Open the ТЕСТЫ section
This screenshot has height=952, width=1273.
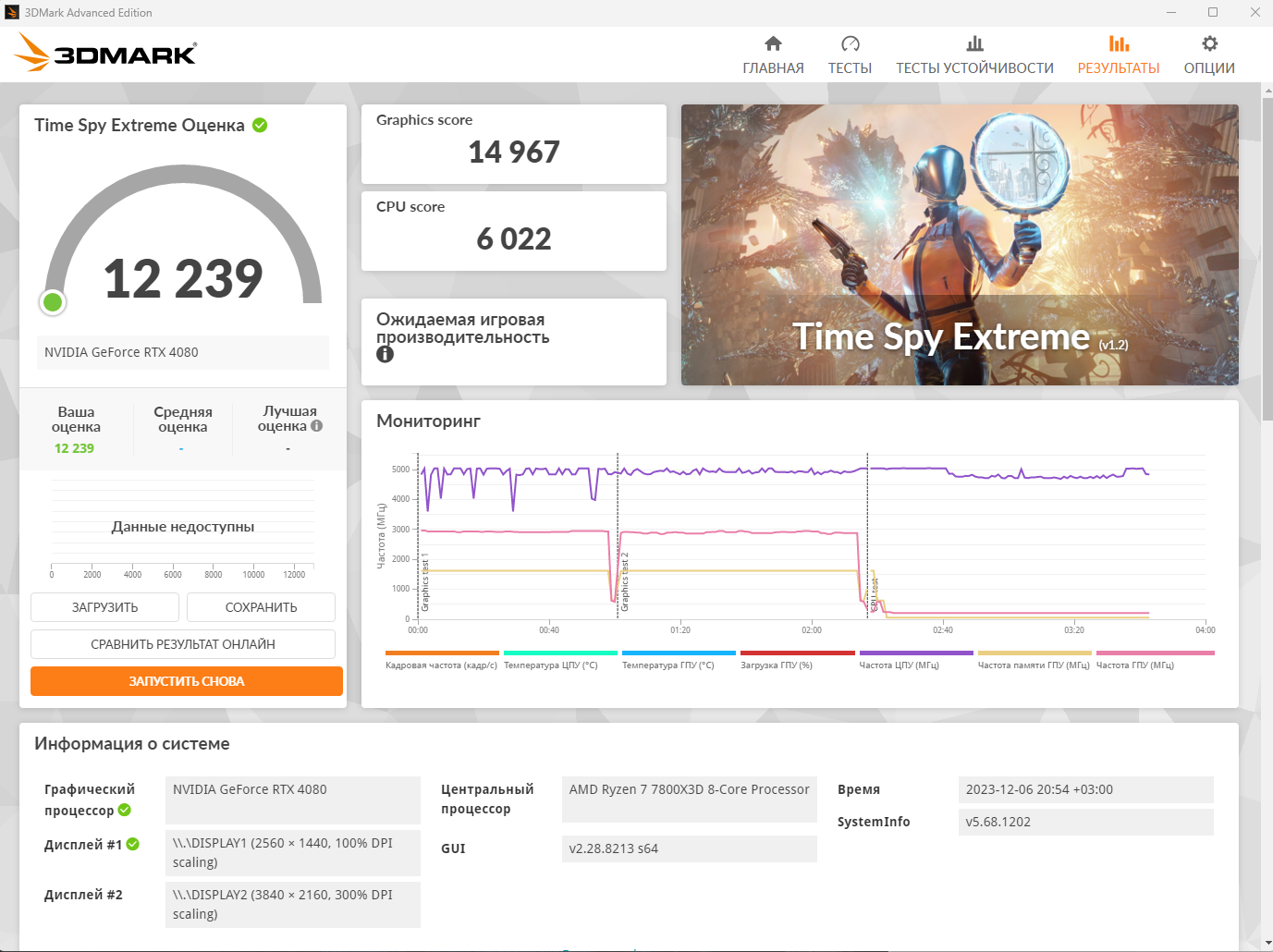pyautogui.click(x=850, y=55)
